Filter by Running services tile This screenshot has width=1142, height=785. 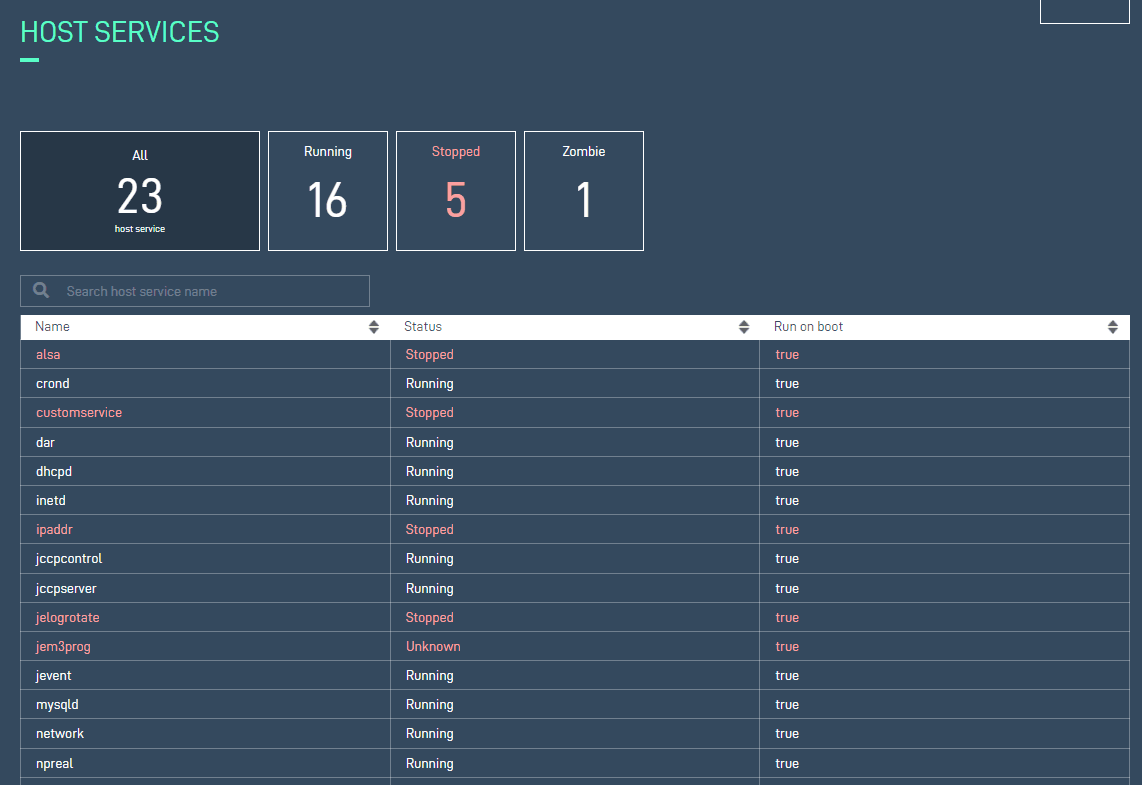tap(328, 191)
